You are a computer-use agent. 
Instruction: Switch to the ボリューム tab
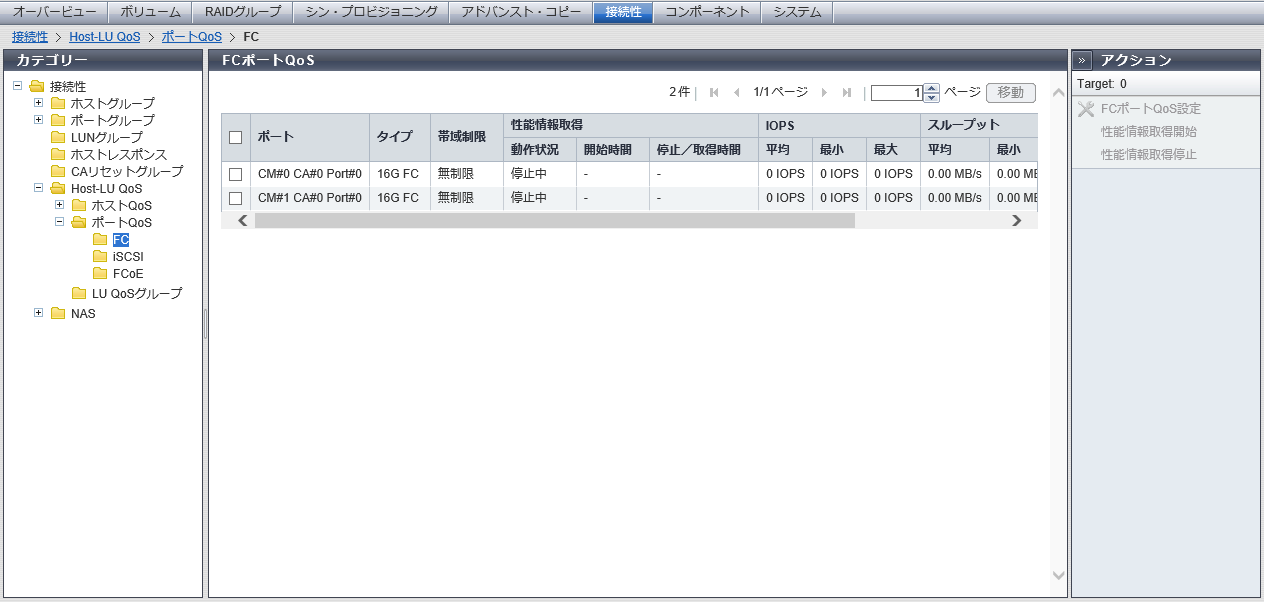coord(150,12)
